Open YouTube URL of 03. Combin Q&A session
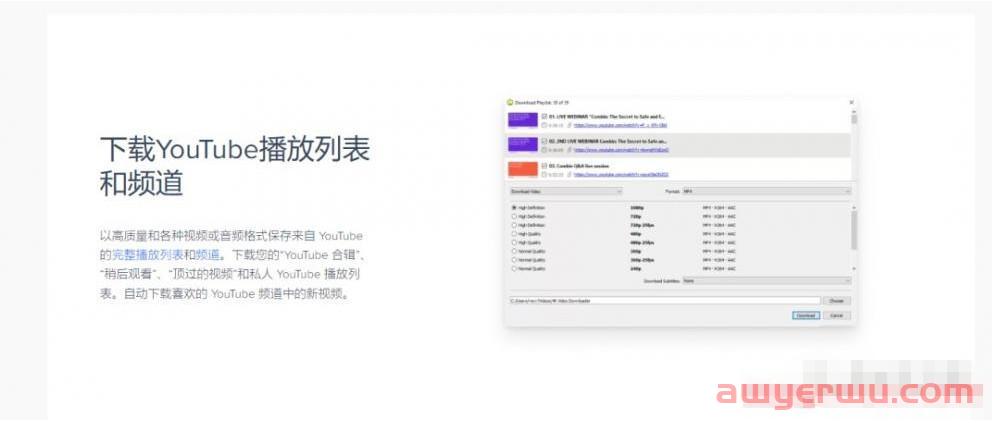 point(621,174)
